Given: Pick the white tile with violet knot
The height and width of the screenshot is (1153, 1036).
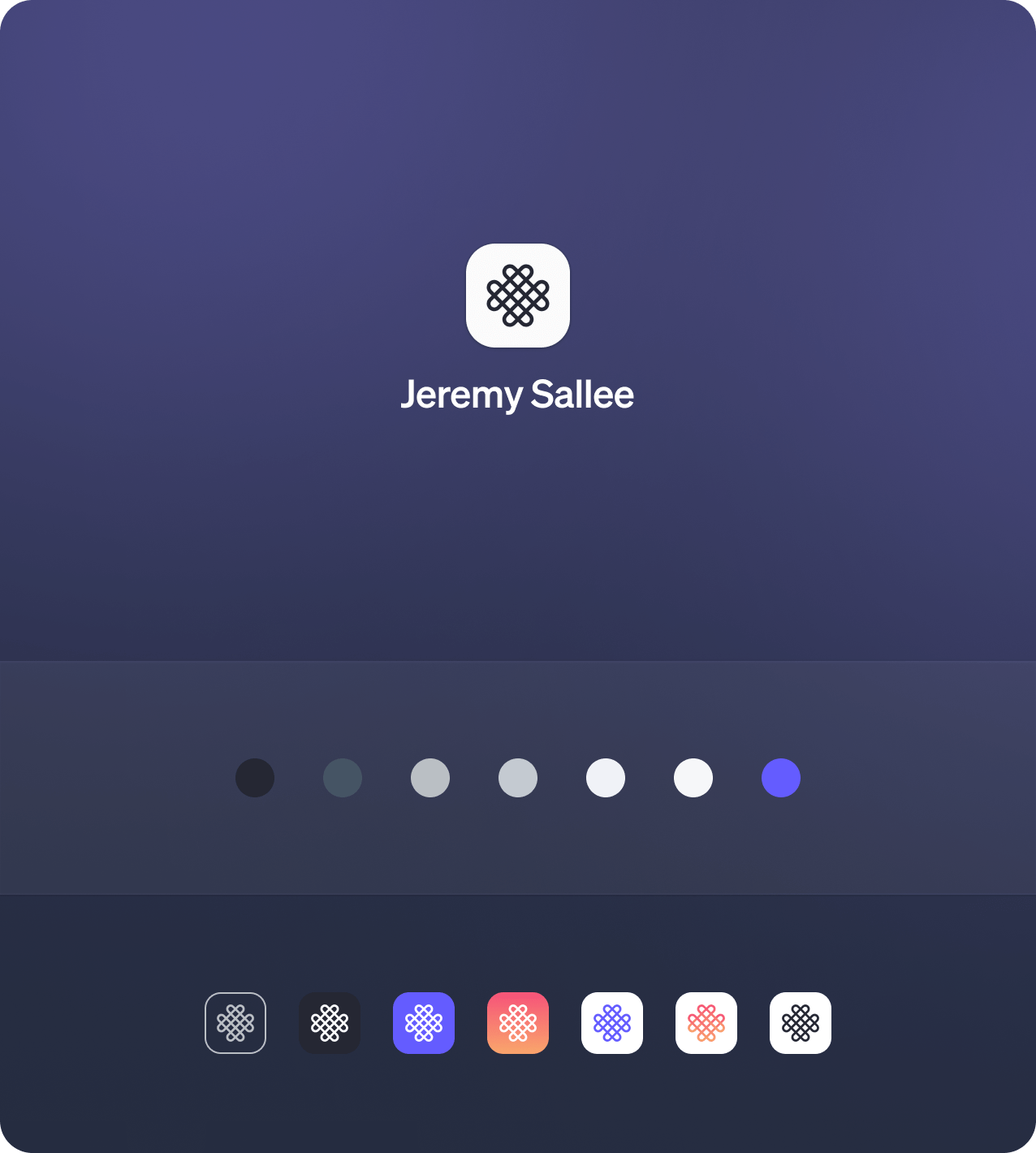Looking at the screenshot, I should 612,1023.
